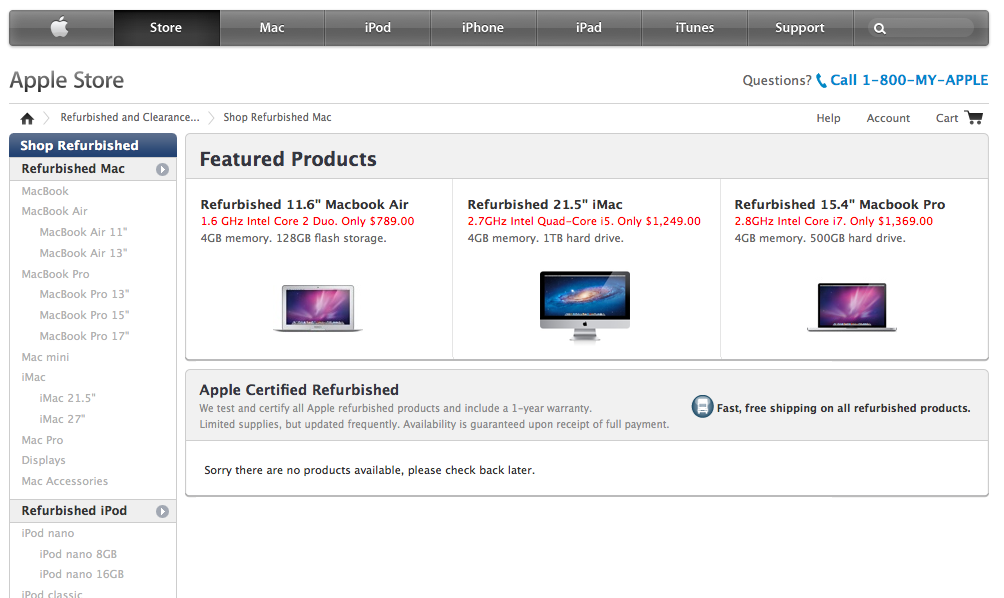This screenshot has width=1004, height=598.
Task: Switch to the iPod tab
Action: click(x=378, y=28)
